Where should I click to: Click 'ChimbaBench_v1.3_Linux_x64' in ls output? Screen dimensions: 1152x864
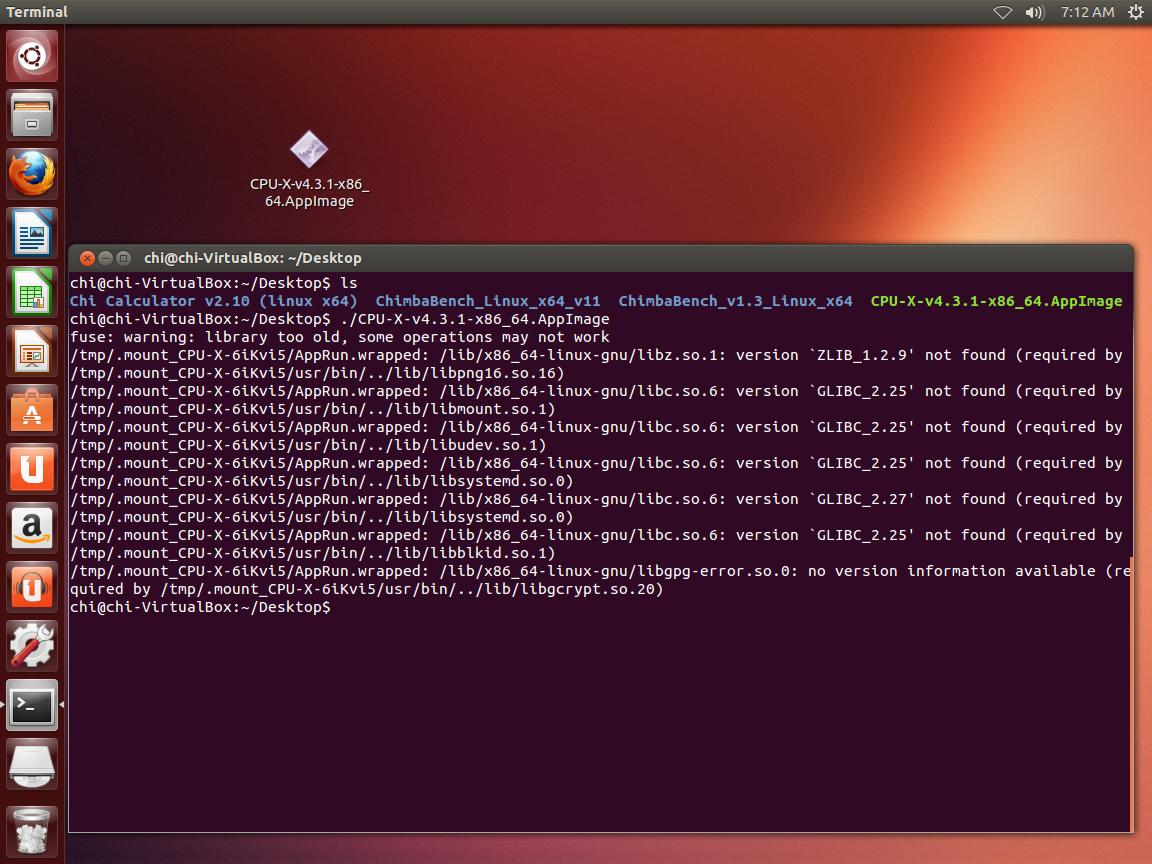click(x=735, y=301)
